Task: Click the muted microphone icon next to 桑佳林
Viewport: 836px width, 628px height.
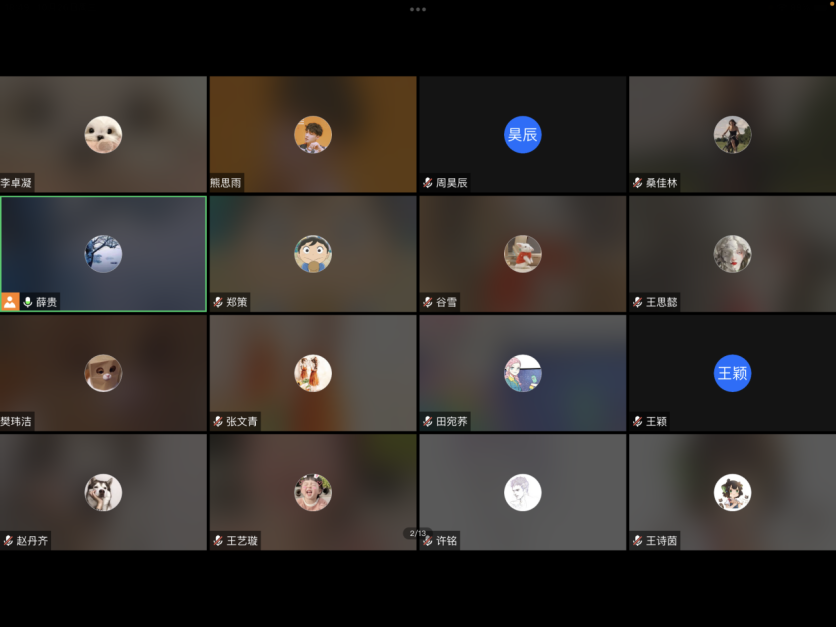Action: click(x=638, y=183)
